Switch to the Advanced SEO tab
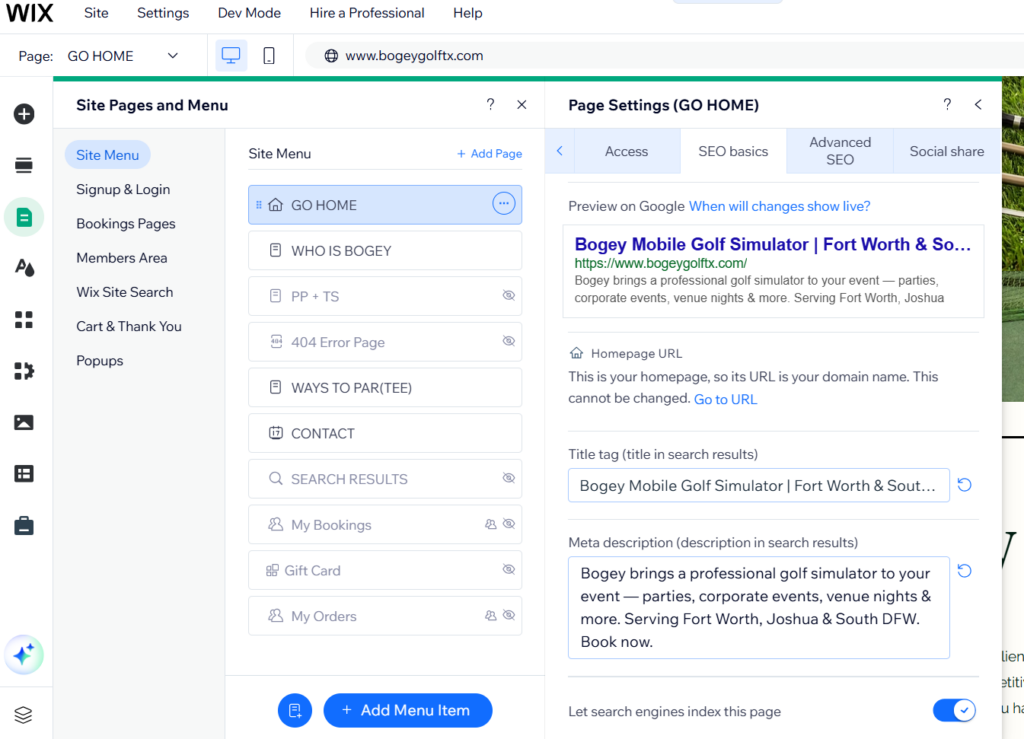Viewport: 1024px width, 739px height. 840,151
